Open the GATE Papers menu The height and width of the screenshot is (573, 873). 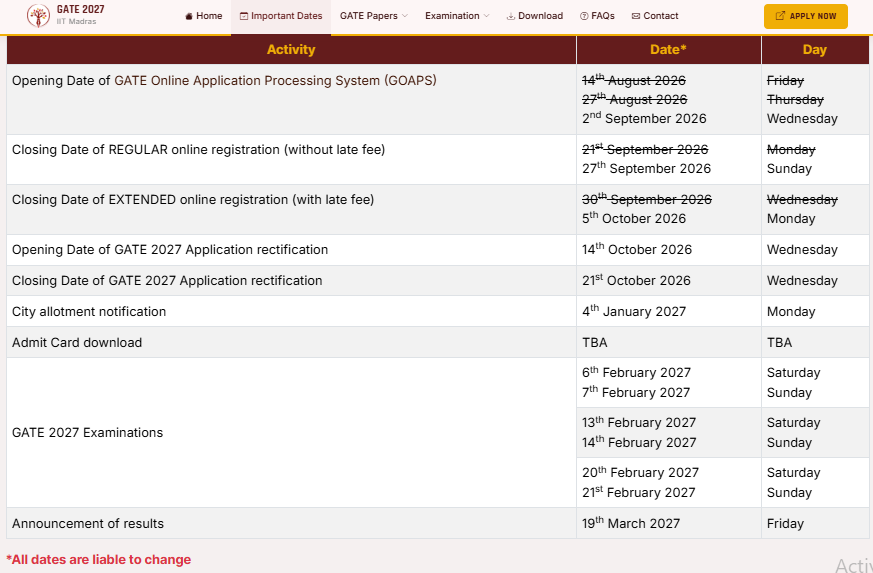[374, 16]
